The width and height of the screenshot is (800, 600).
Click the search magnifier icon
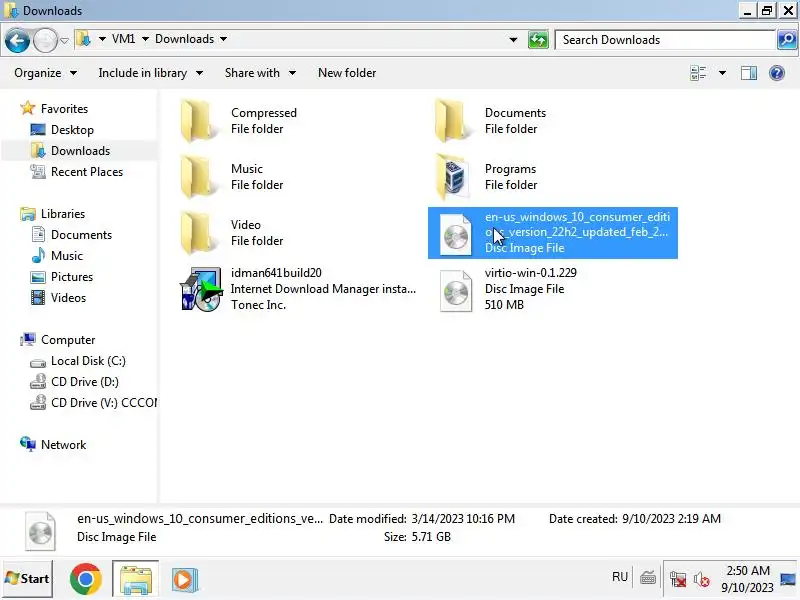787,40
